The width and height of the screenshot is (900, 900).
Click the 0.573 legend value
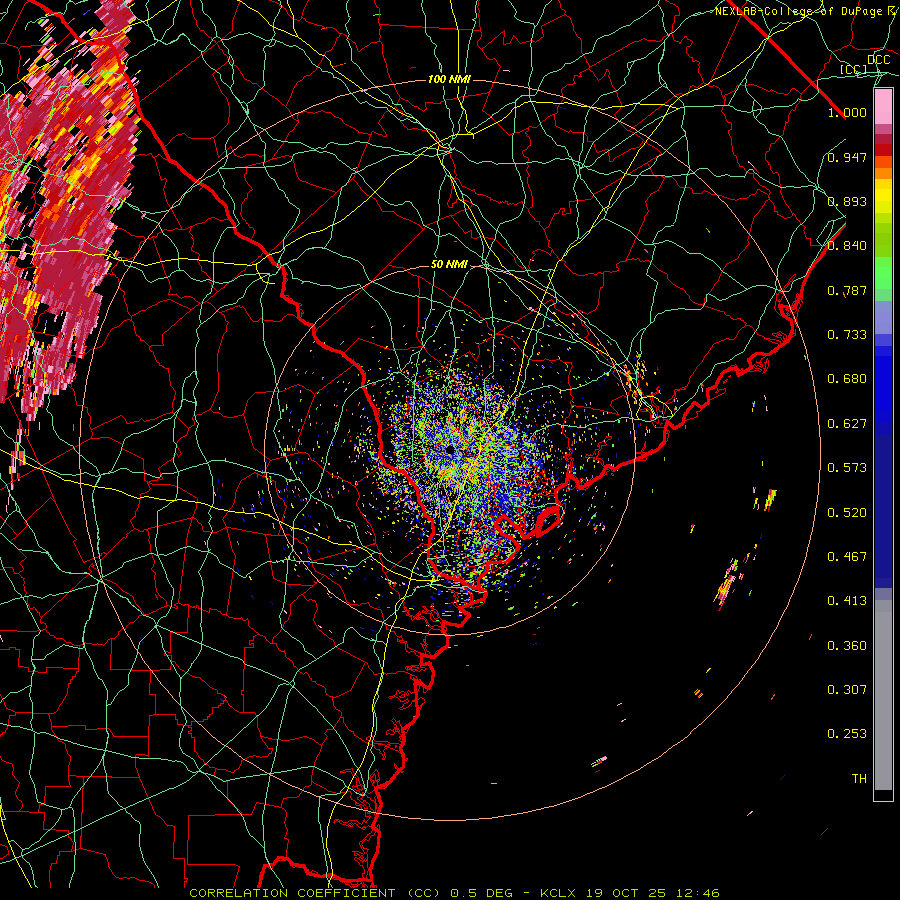click(847, 468)
